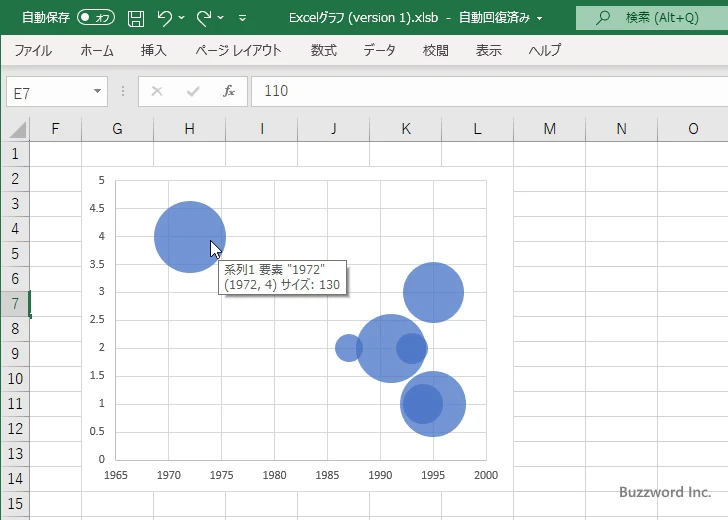Select row 4 header
The image size is (728, 520).
click(15, 229)
